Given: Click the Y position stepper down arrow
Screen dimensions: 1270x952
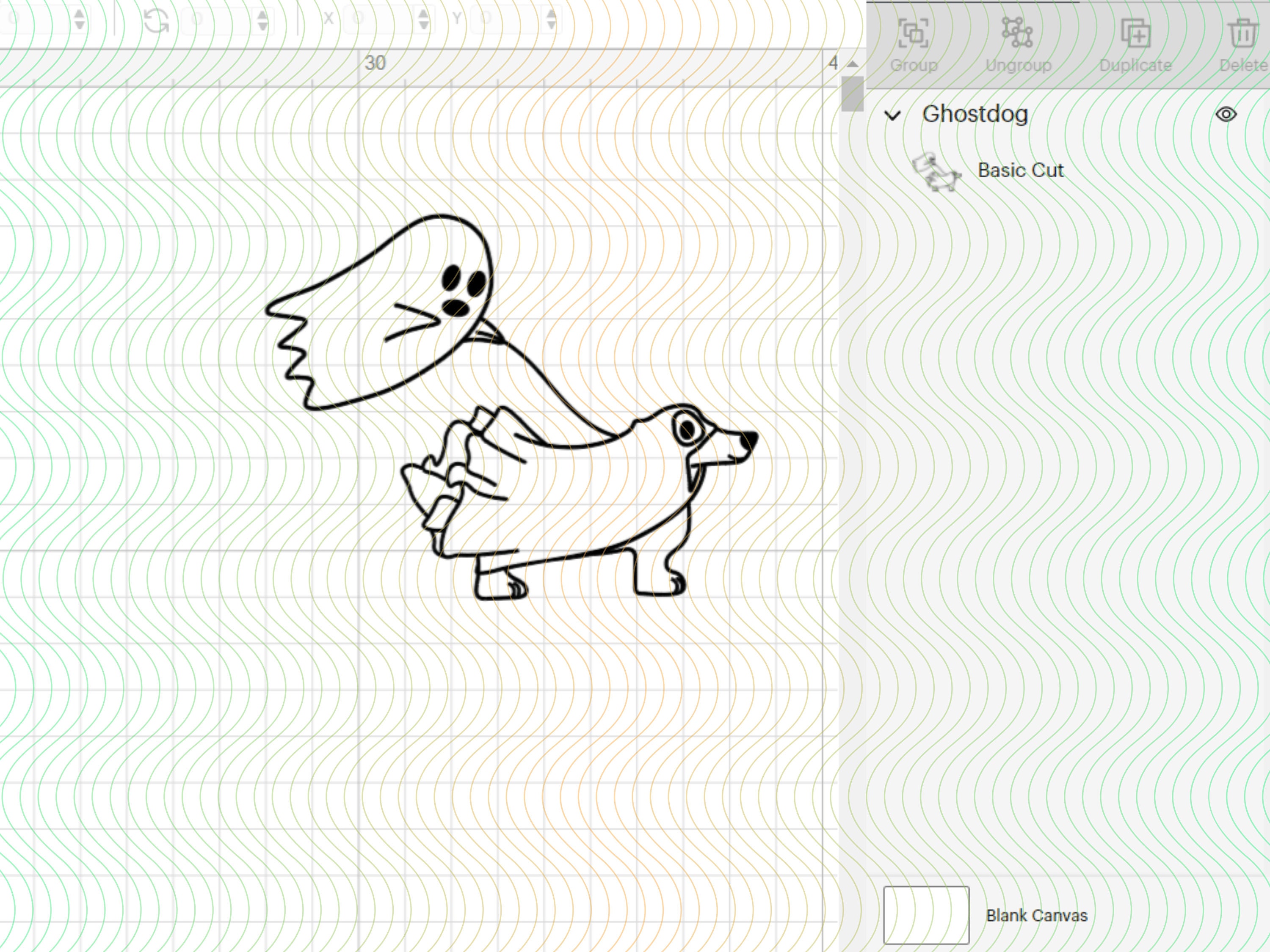Looking at the screenshot, I should [x=551, y=26].
